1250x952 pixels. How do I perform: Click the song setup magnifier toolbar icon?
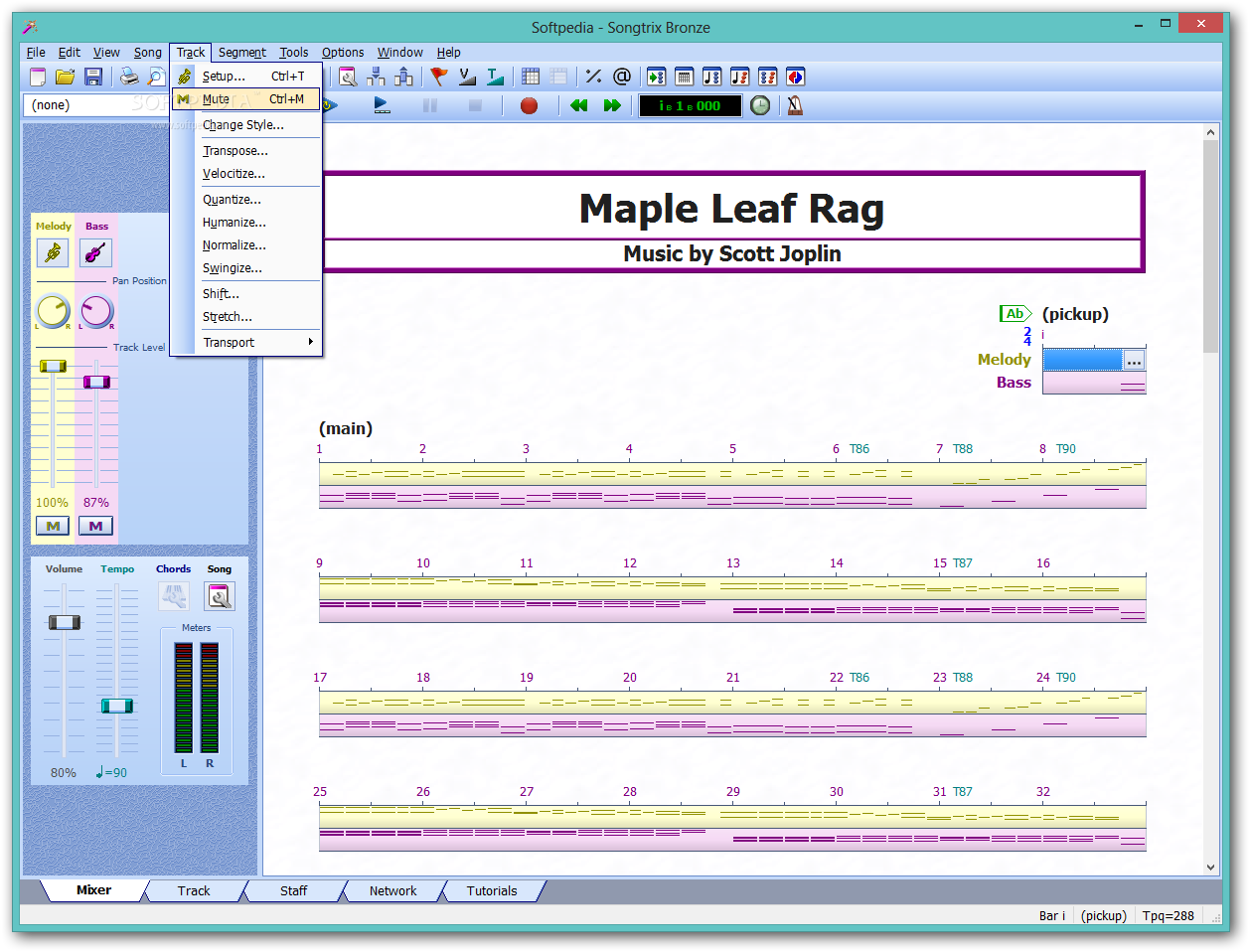point(347,77)
